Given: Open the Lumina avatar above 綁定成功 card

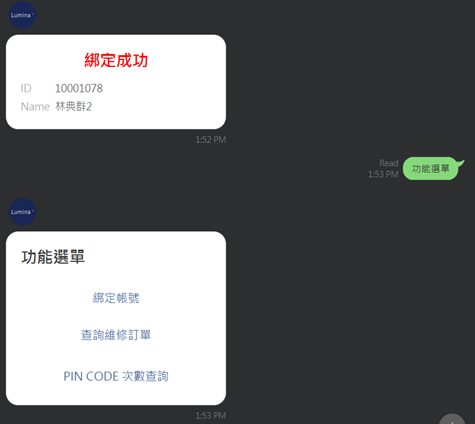Looking at the screenshot, I should click(x=22, y=15).
